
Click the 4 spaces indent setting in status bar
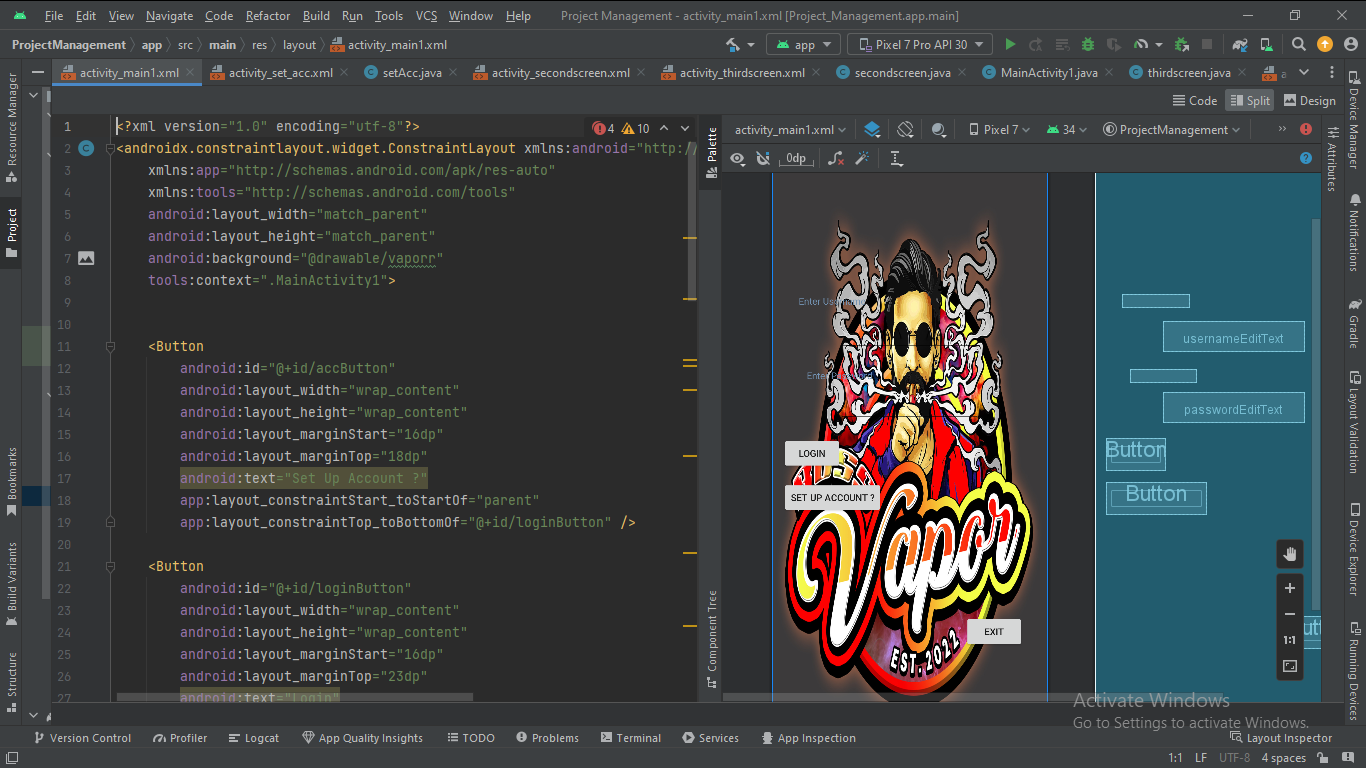coord(1283,758)
